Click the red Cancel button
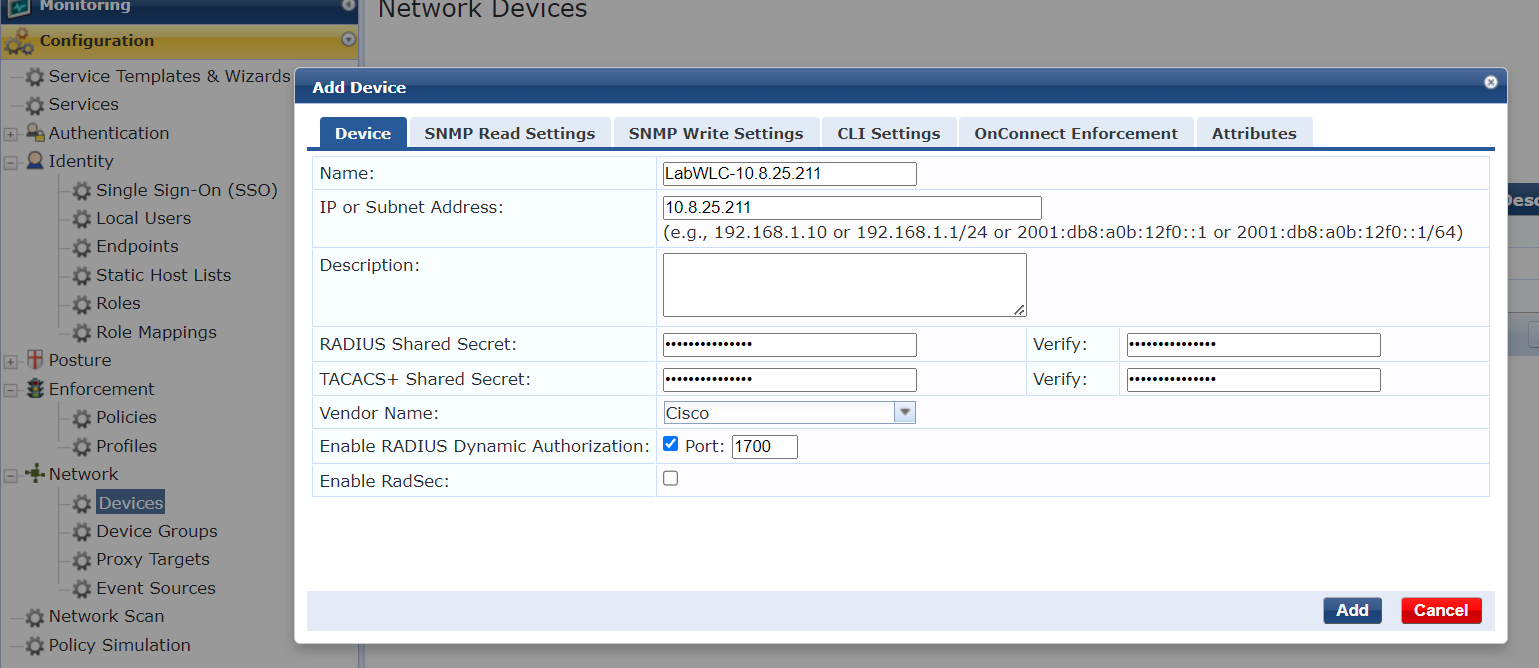 [1441, 610]
